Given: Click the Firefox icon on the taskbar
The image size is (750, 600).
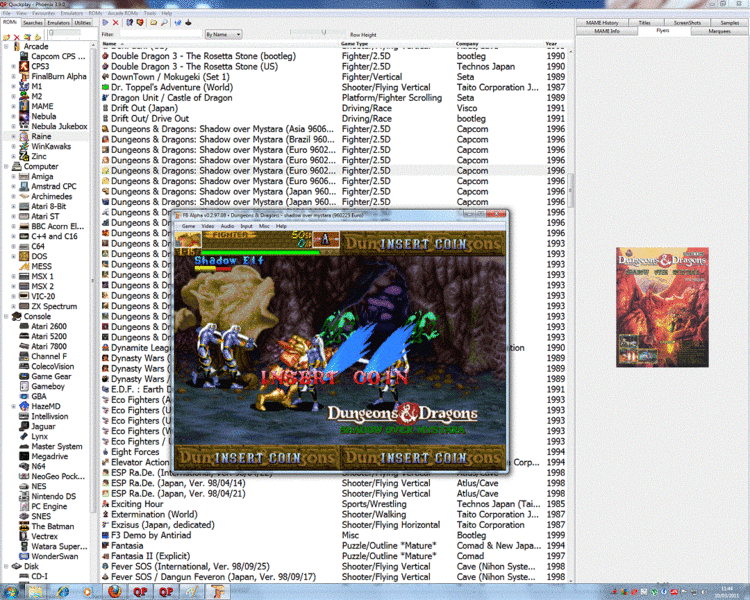Looking at the screenshot, I should pyautogui.click(x=114, y=592).
